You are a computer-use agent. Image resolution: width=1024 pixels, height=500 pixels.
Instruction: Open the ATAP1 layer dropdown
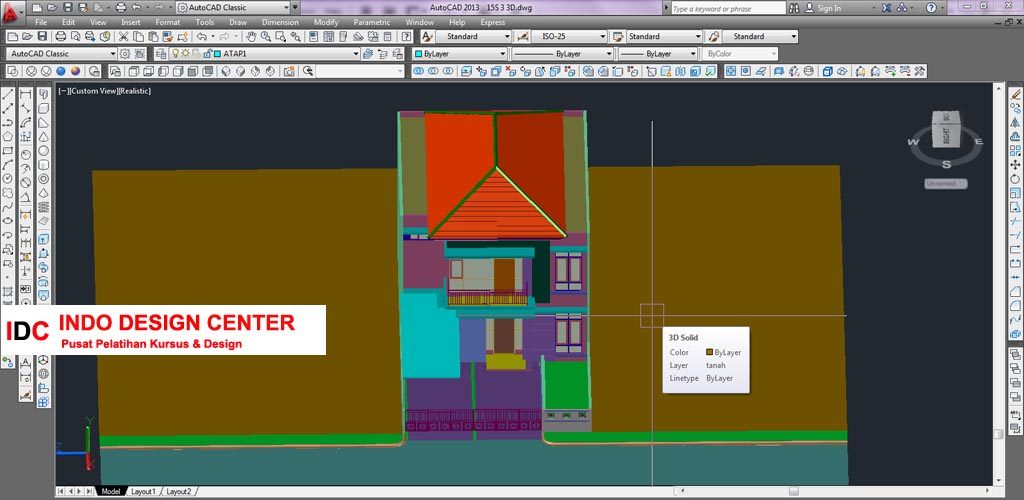point(264,54)
